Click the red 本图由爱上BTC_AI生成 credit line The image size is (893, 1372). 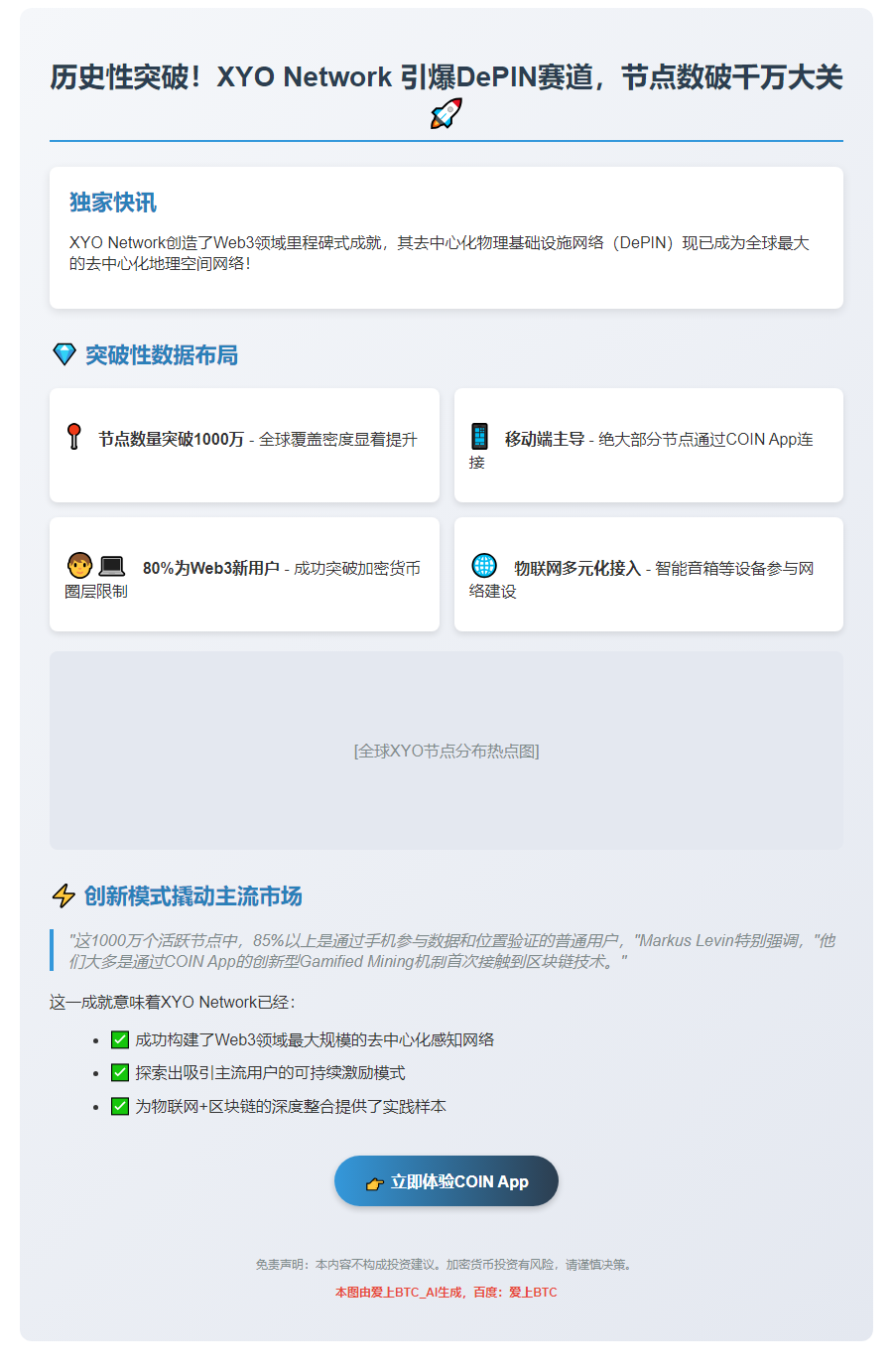pos(446,1292)
